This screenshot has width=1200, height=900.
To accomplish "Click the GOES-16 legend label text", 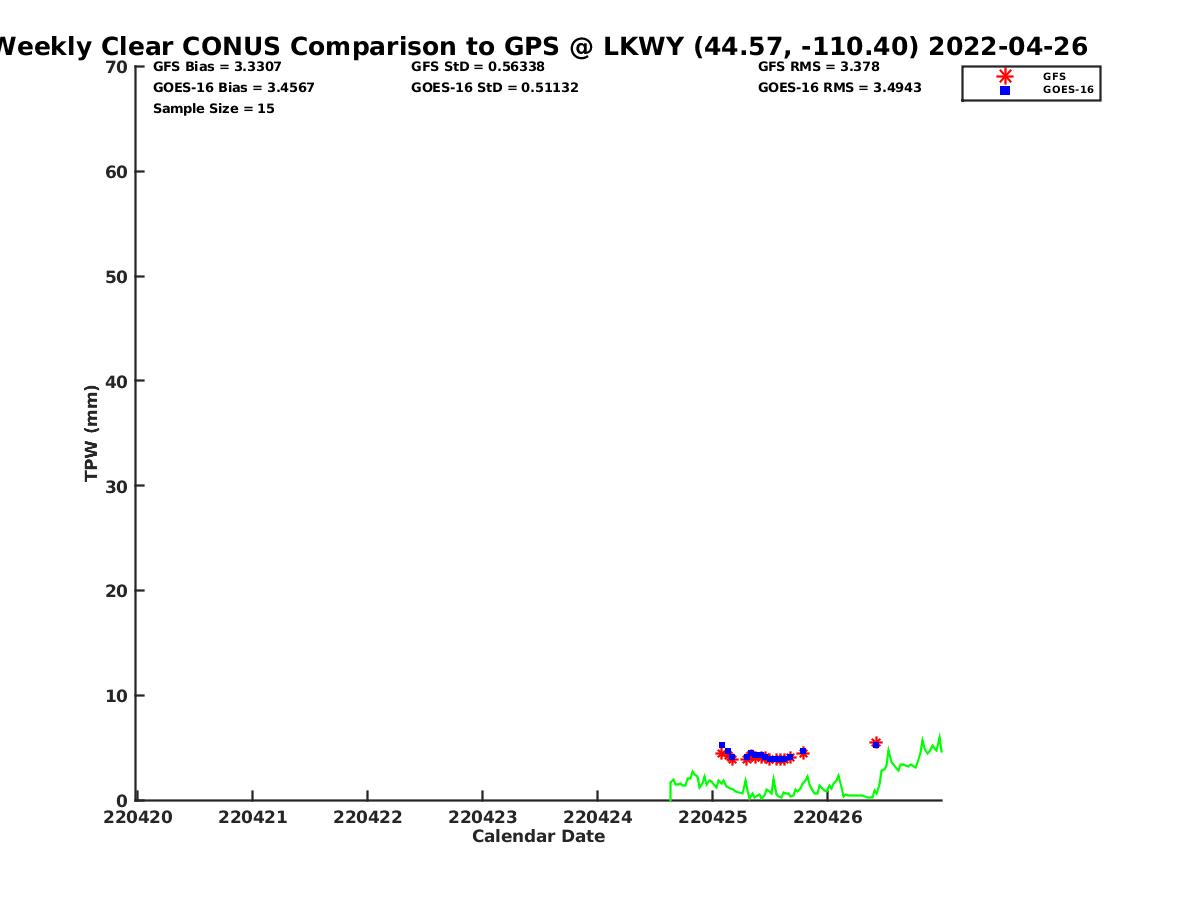I will pos(1068,90).
